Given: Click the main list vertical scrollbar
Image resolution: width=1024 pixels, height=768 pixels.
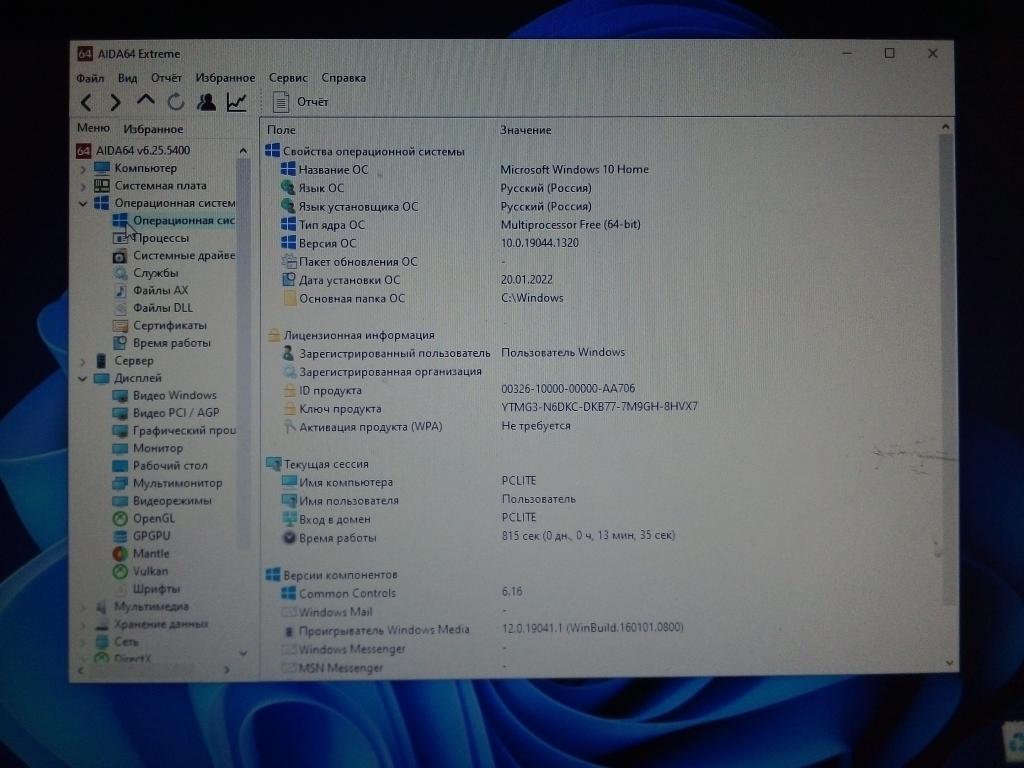Looking at the screenshot, I should tap(946, 369).
